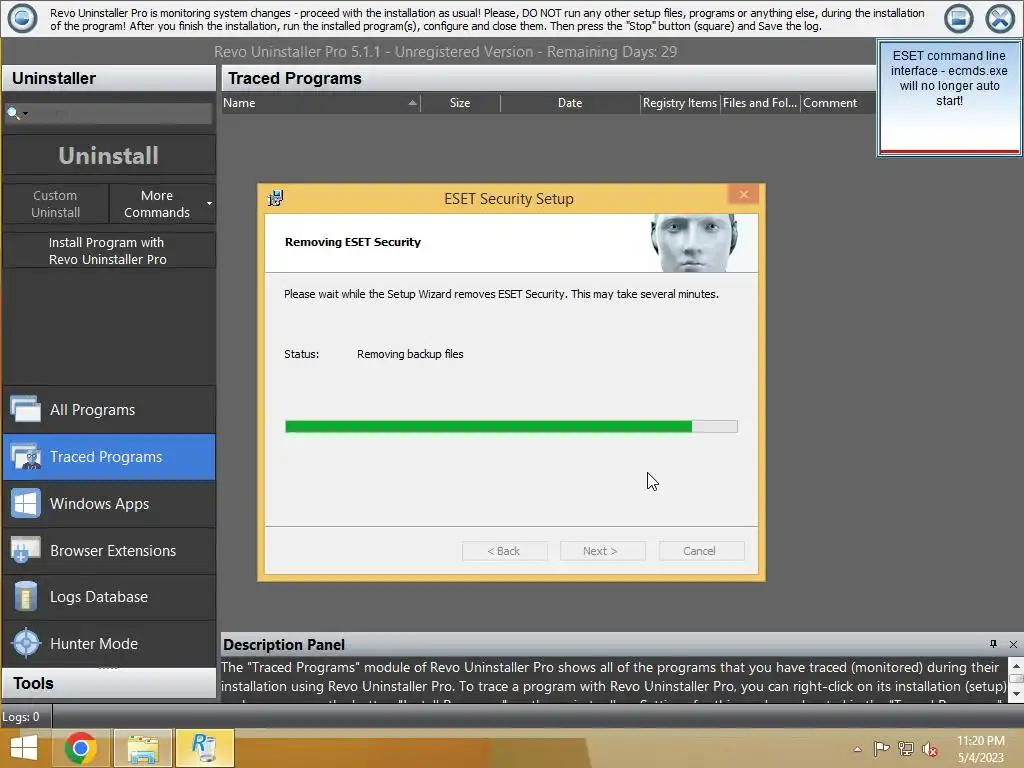The height and width of the screenshot is (768, 1024).
Task: Activate Hunter Mode label in sidebar
Action: click(x=94, y=643)
